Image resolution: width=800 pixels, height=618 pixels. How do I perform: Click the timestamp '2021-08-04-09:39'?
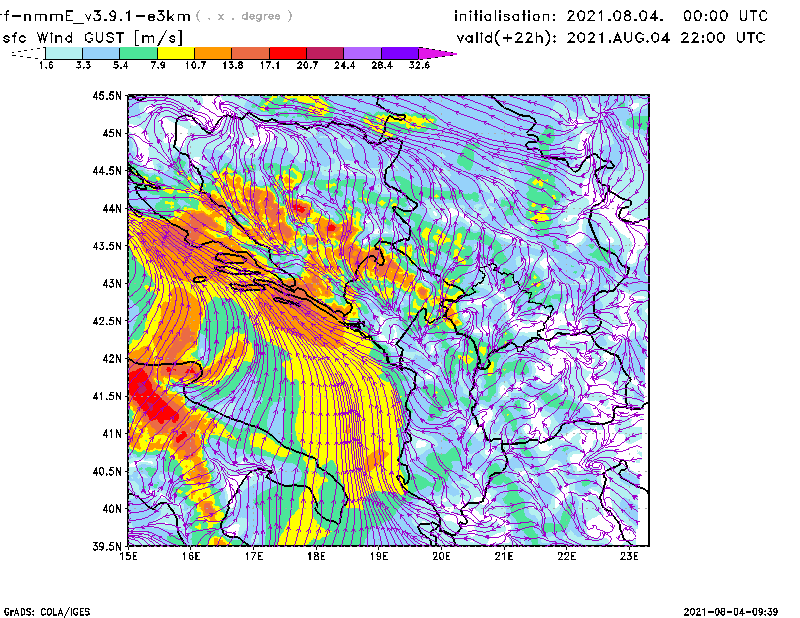tap(731, 612)
